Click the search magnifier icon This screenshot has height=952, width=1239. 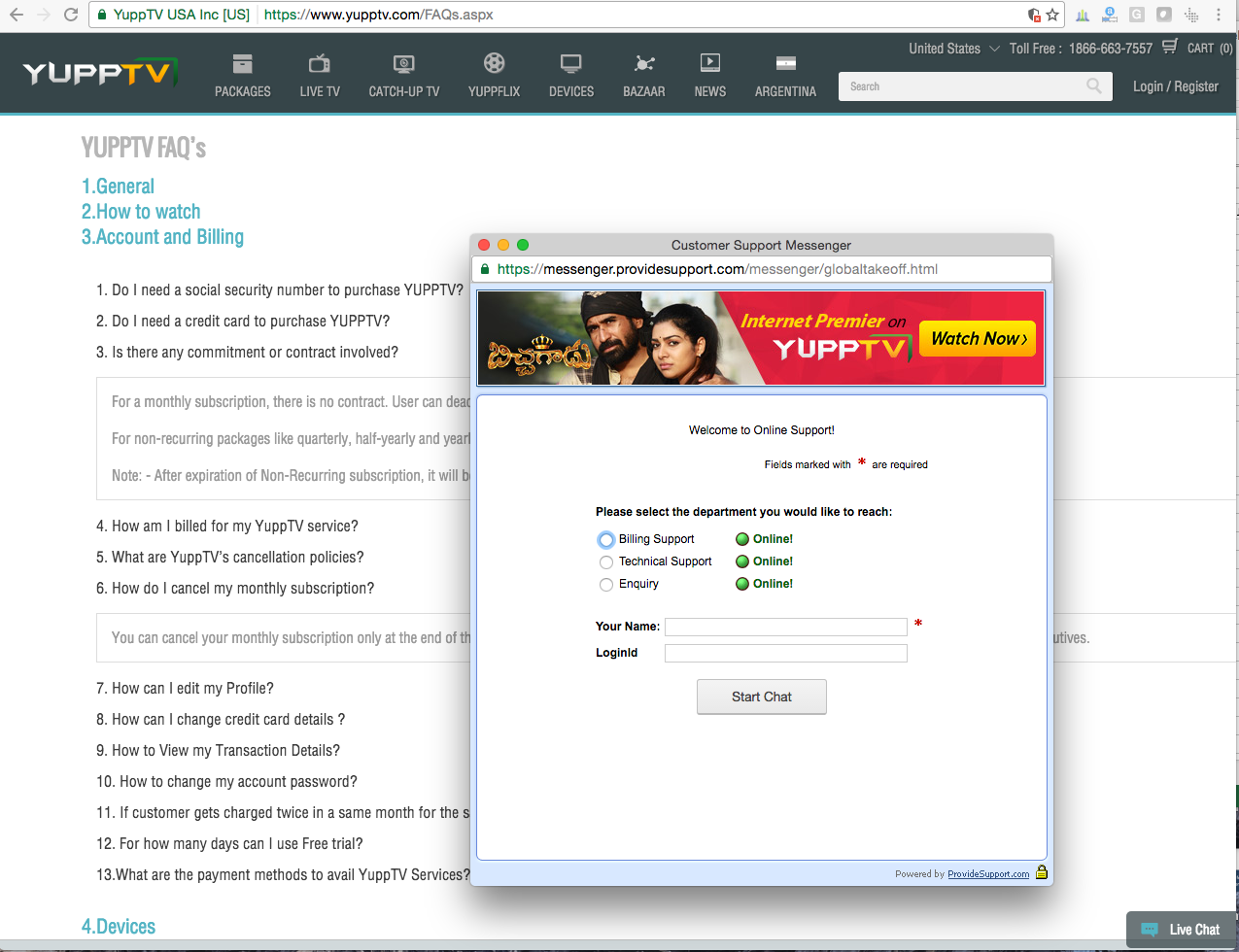point(1094,86)
